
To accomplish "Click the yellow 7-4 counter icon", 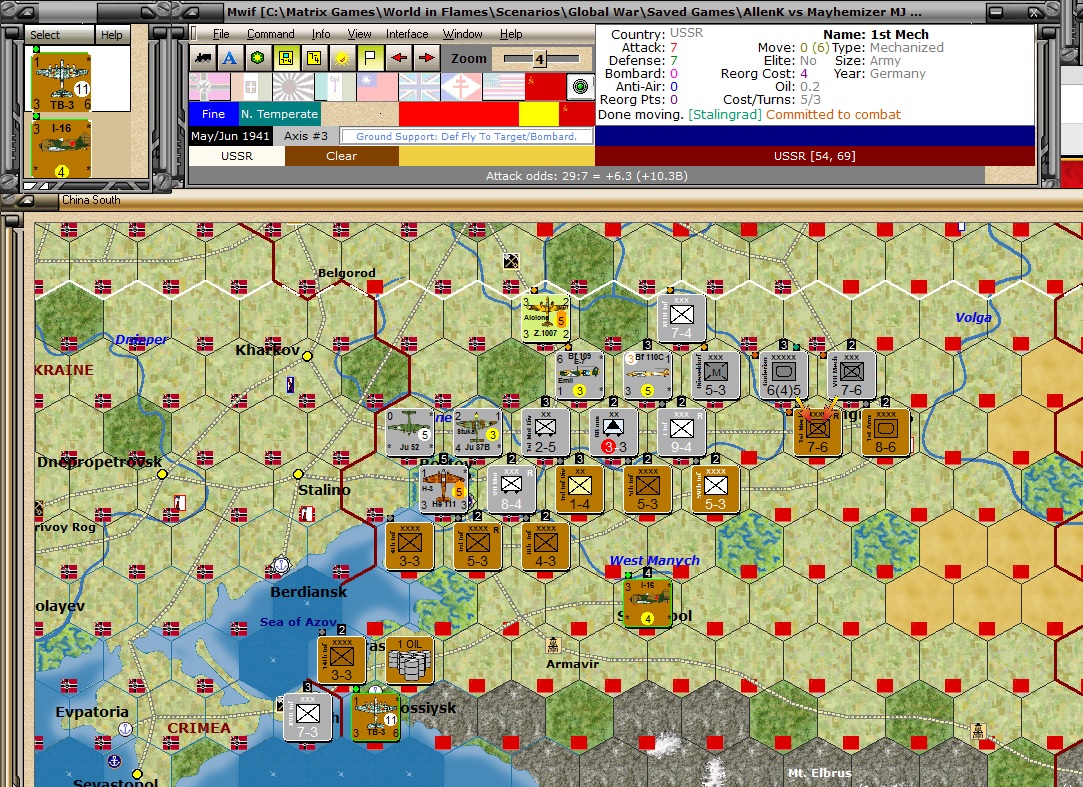I will click(x=314, y=58).
